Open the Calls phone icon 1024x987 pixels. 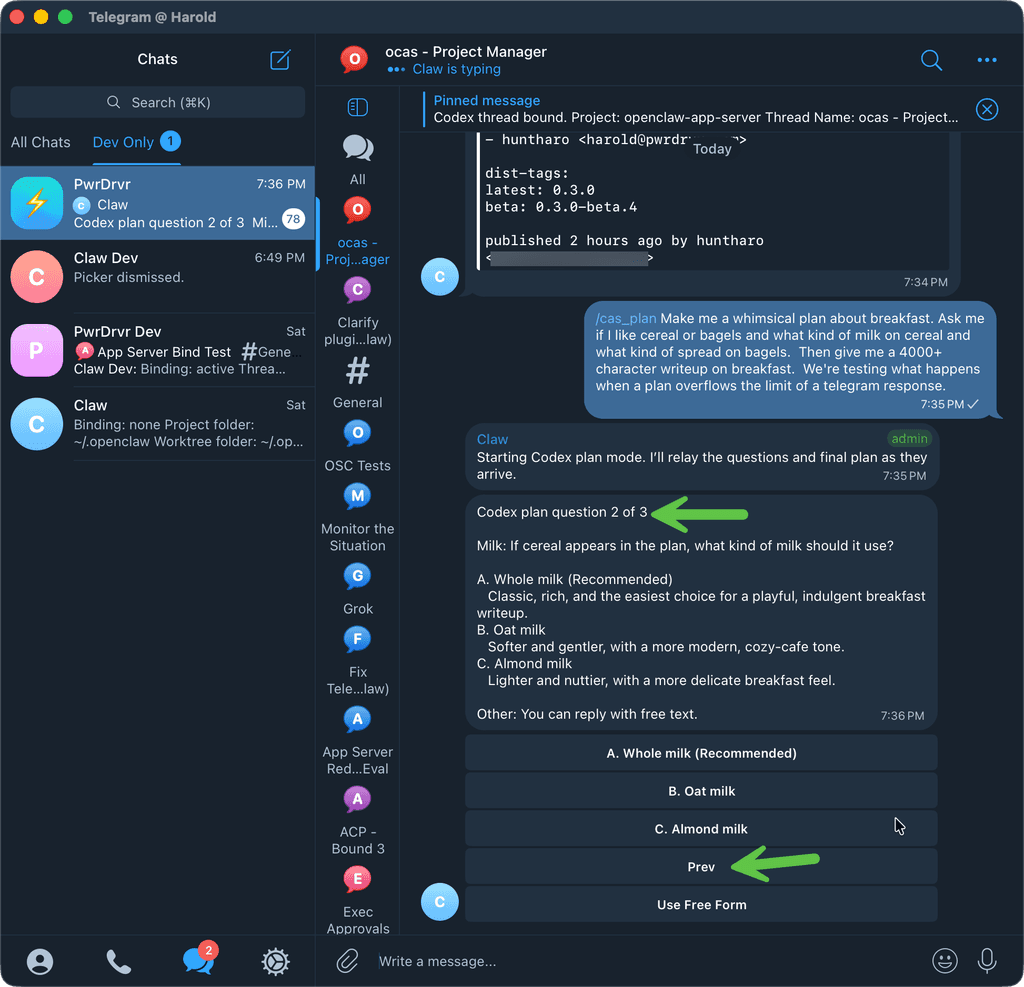point(118,961)
